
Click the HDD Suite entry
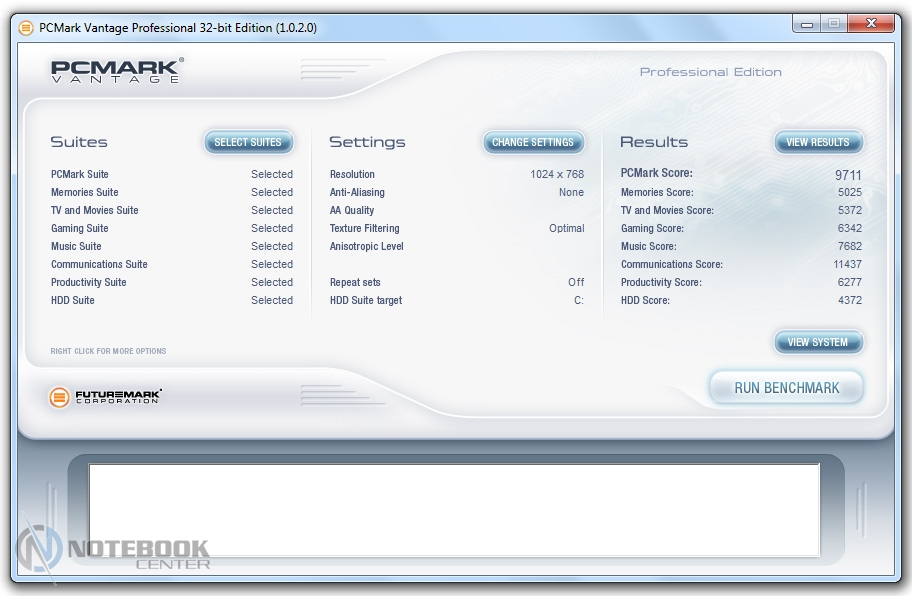click(x=73, y=300)
